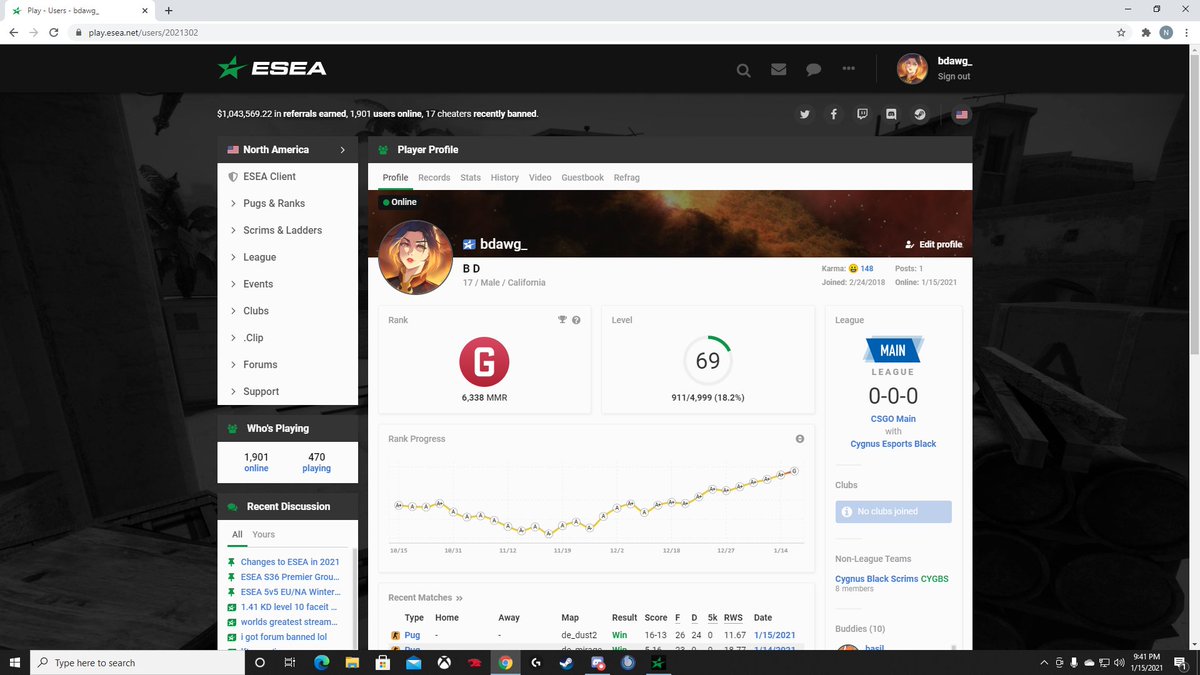Open the three-dot more options menu

click(x=849, y=69)
